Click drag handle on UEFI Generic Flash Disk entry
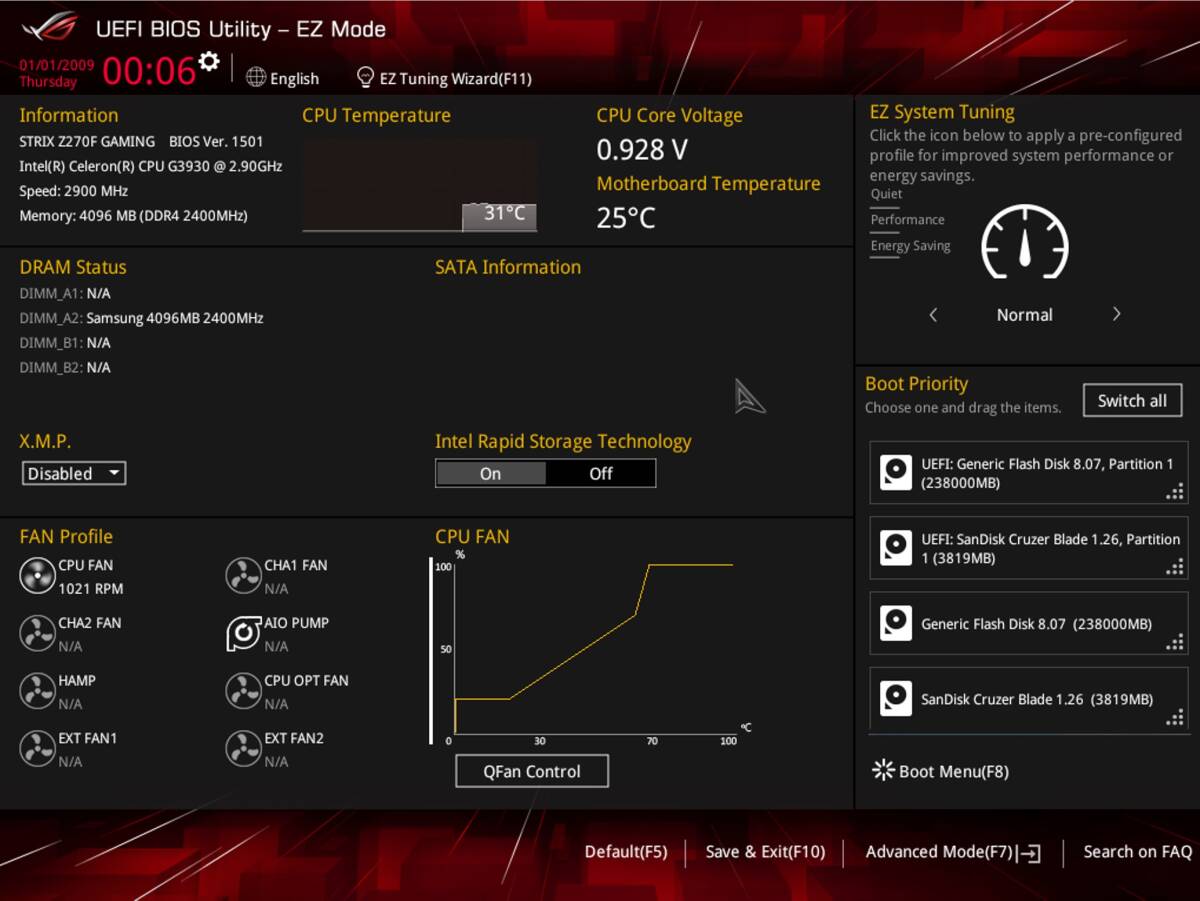The height and width of the screenshot is (901, 1200). pos(1175,492)
